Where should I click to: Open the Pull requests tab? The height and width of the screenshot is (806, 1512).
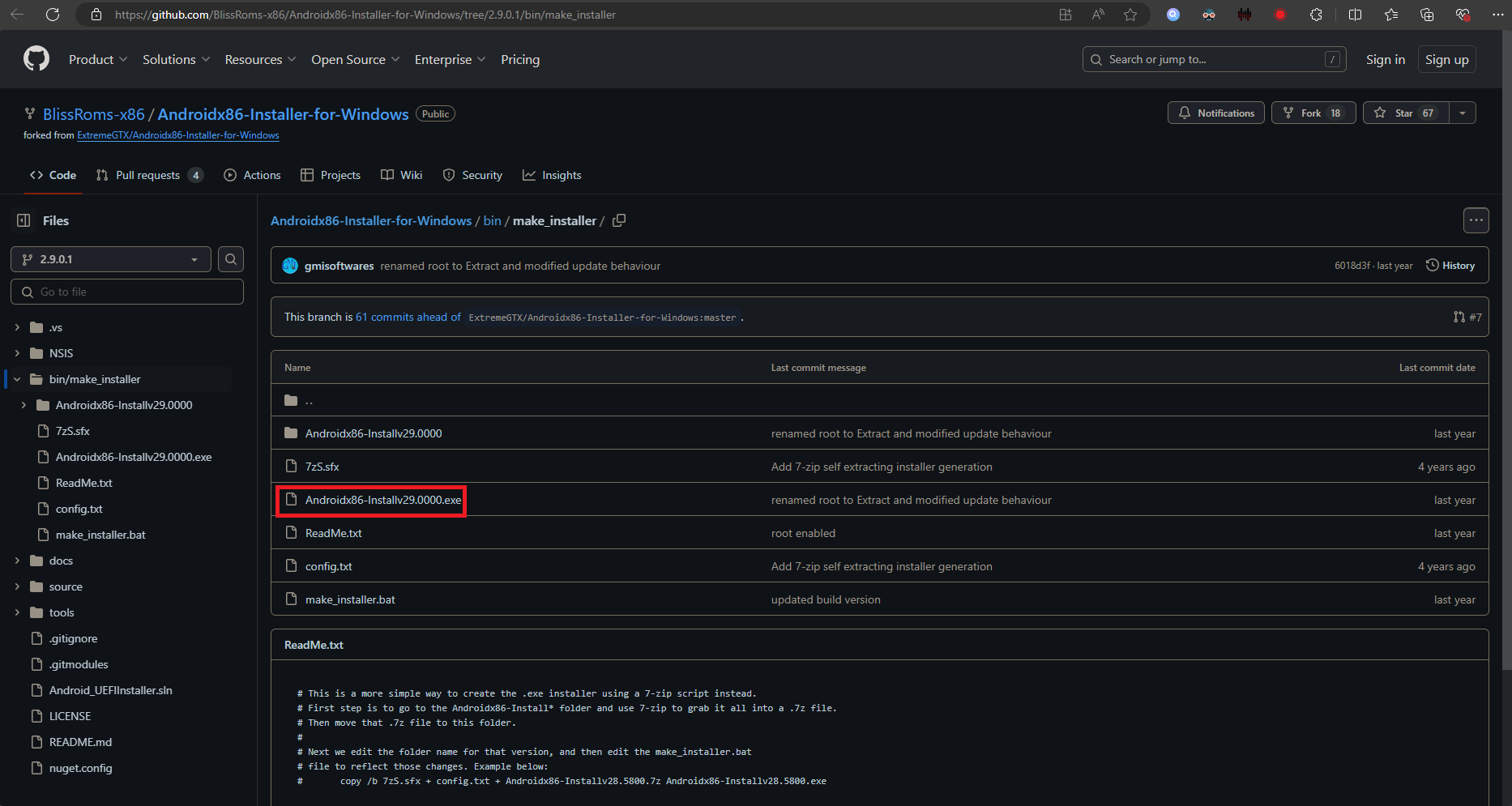point(149,175)
